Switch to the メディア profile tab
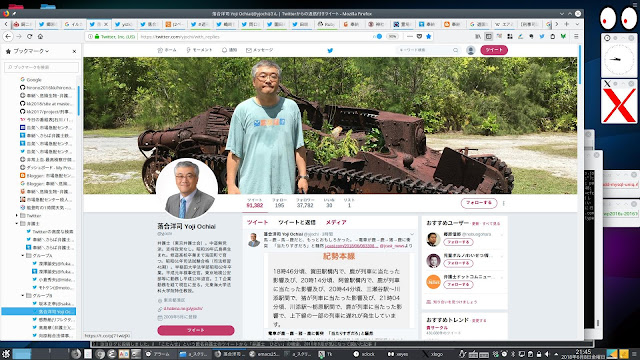The width and height of the screenshot is (640, 360). point(336,222)
